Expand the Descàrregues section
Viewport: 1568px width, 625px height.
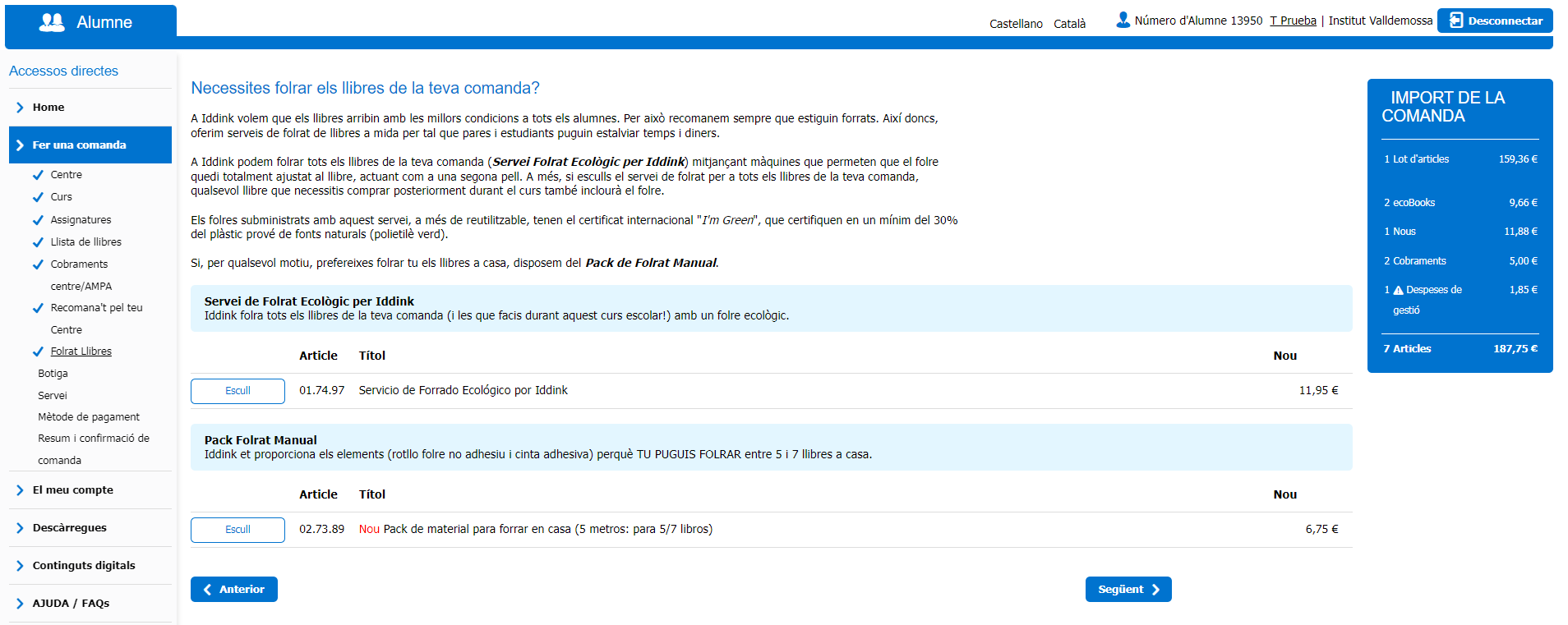69,528
